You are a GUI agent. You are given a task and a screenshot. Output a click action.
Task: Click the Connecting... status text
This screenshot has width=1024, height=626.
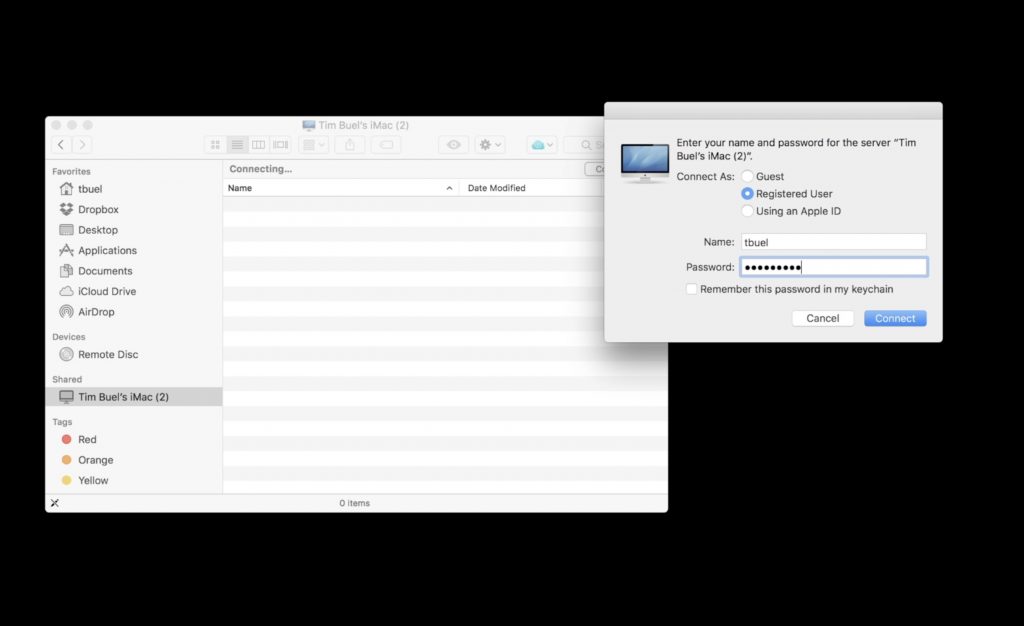point(261,169)
